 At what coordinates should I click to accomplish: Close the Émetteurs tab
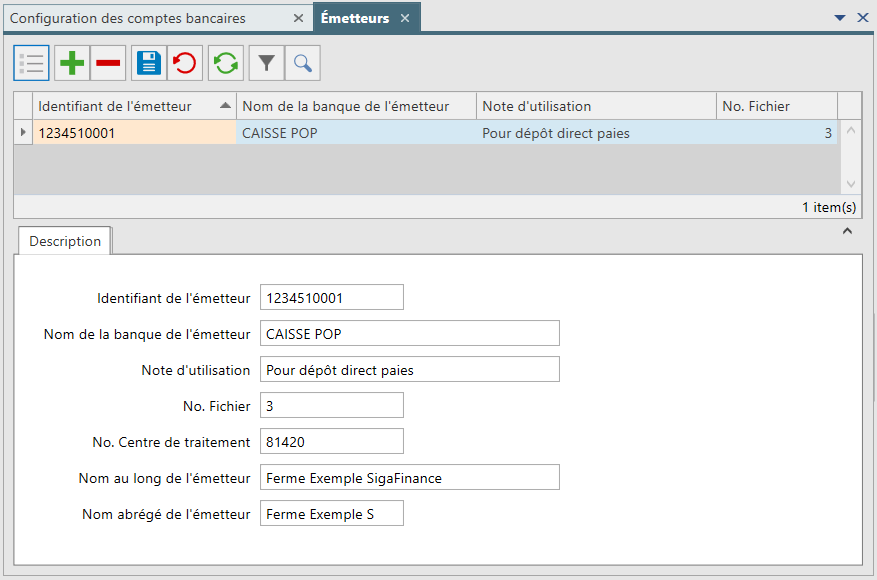click(x=405, y=18)
